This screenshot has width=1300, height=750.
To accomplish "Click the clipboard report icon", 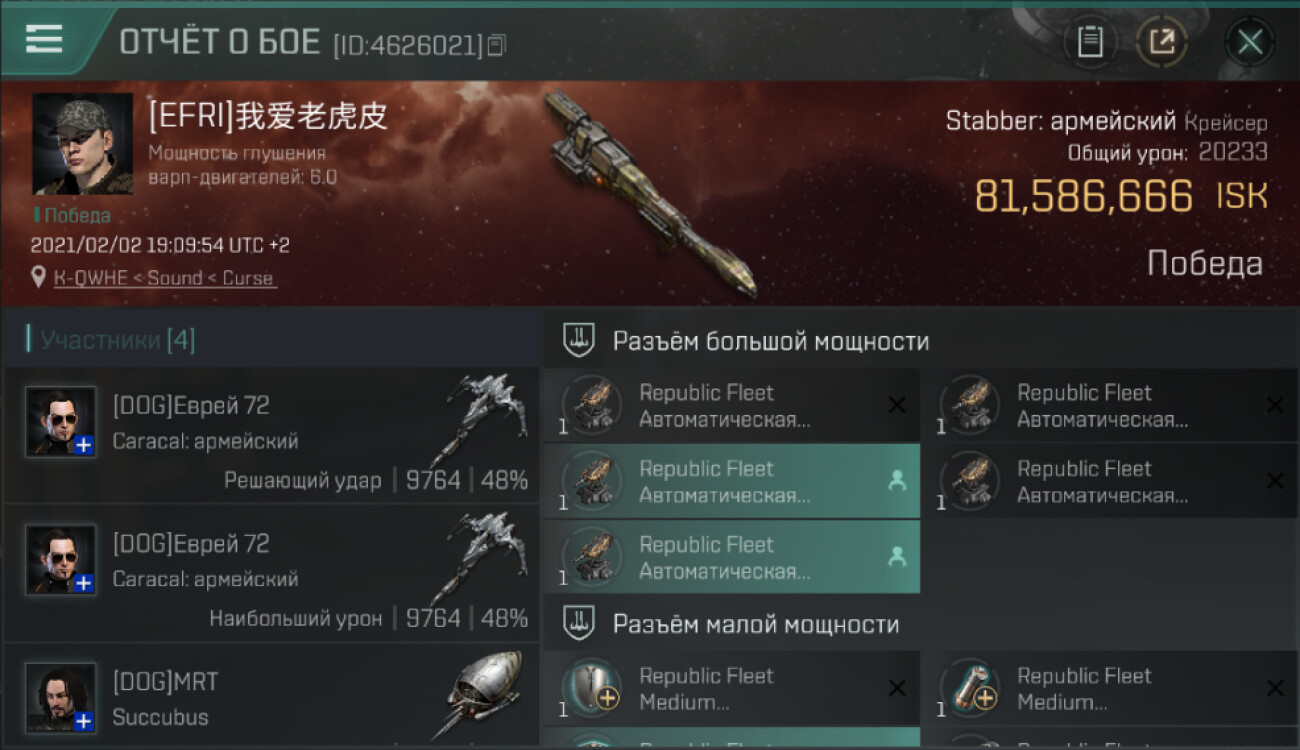I will point(1089,42).
